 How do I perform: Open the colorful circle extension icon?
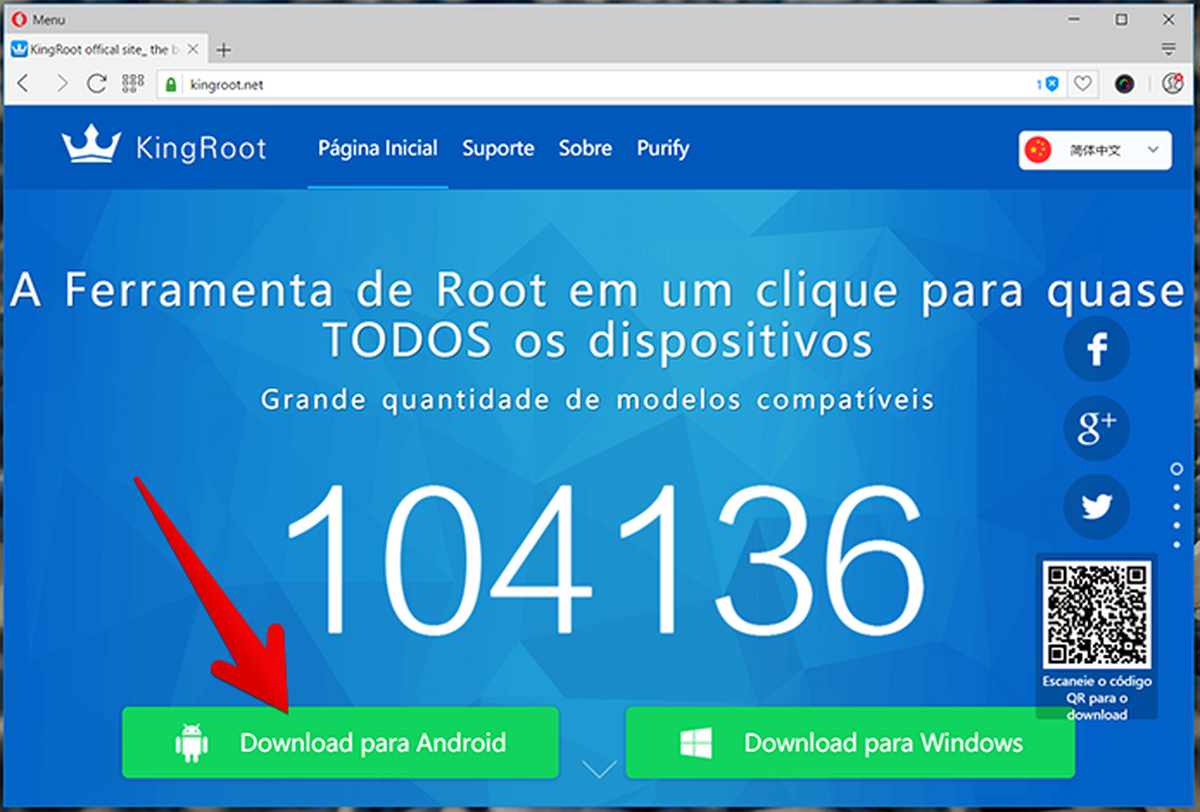pos(1125,85)
